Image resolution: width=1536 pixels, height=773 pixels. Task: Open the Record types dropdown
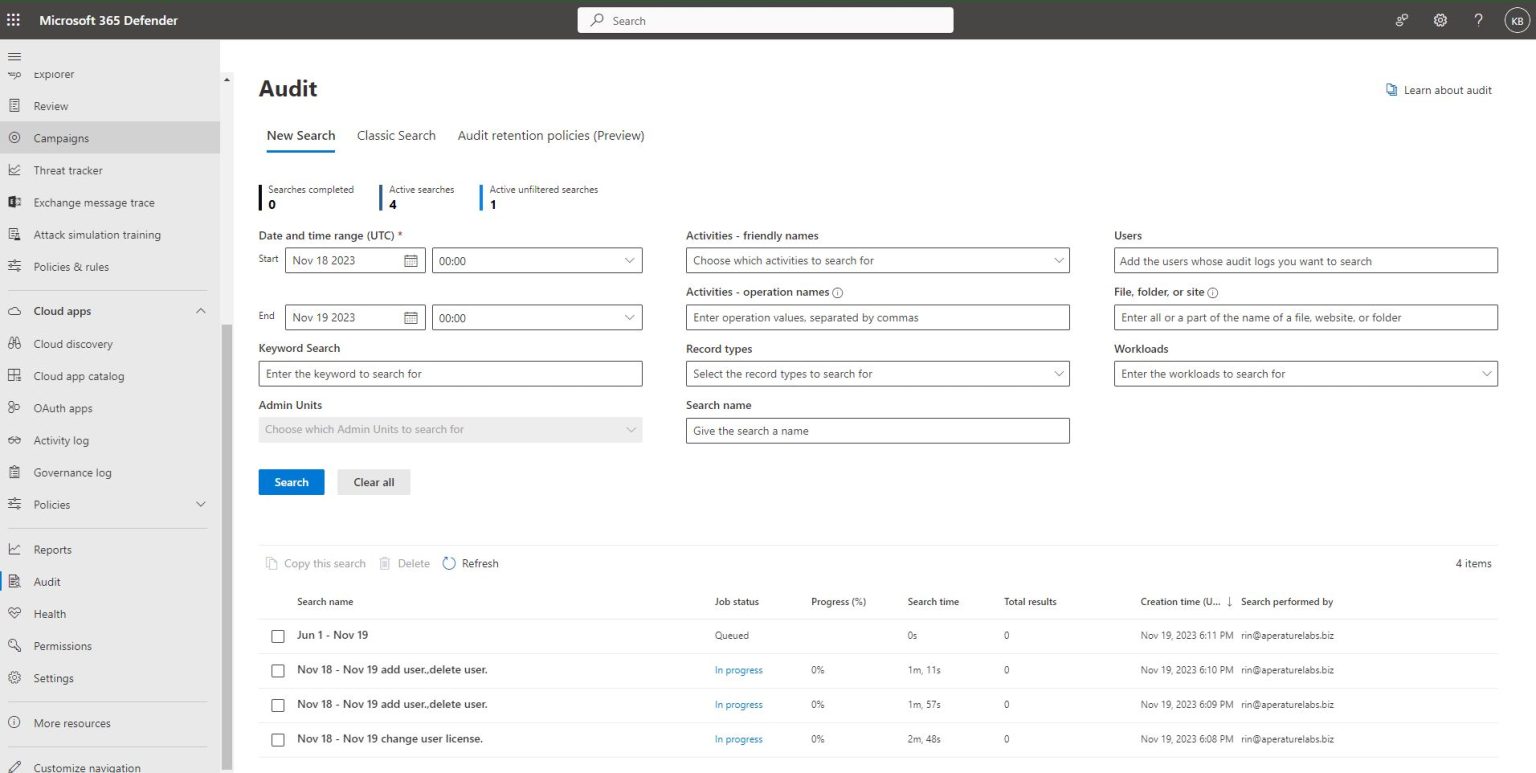(878, 373)
